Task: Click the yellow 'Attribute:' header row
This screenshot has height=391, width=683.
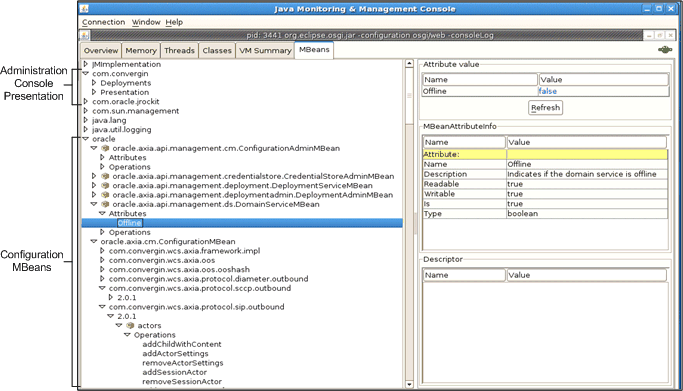Action: (545, 154)
